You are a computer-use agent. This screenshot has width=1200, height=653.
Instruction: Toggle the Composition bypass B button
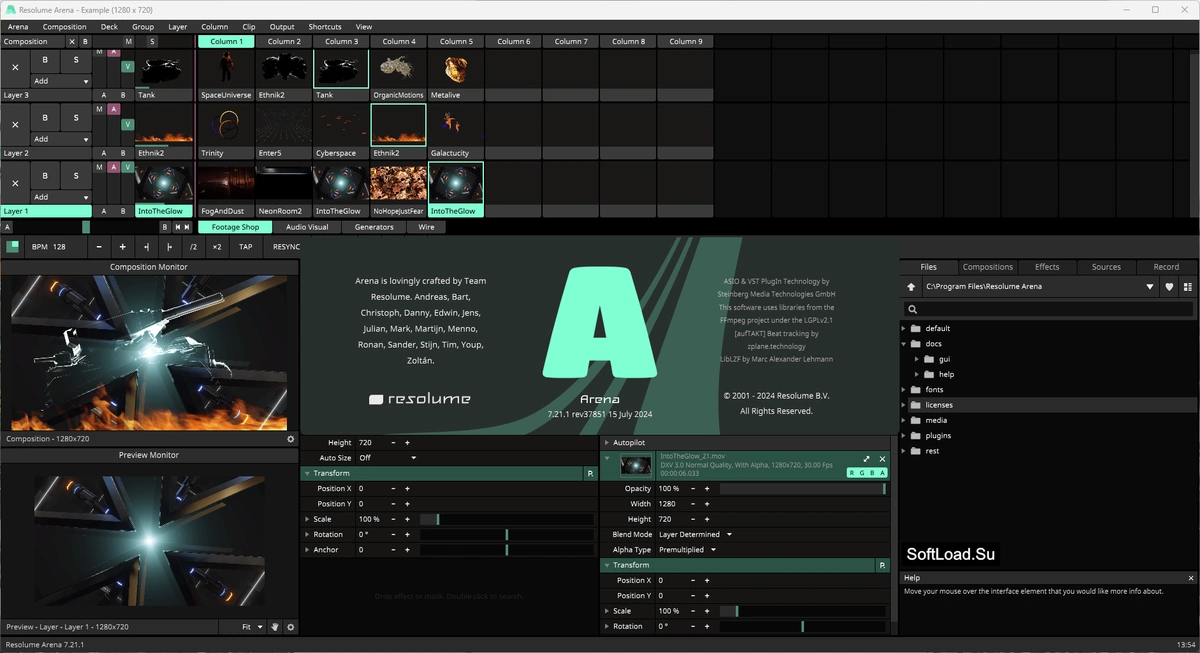pos(85,42)
